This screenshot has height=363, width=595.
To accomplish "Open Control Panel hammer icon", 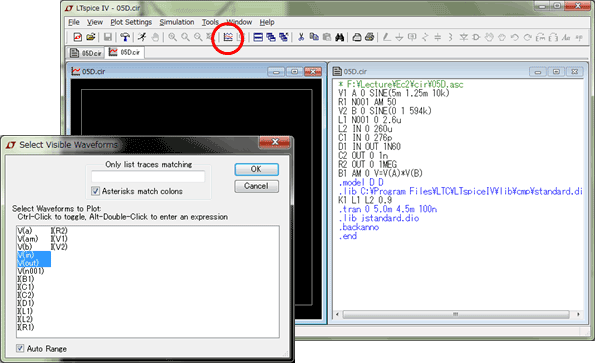I will pyautogui.click(x=125, y=37).
